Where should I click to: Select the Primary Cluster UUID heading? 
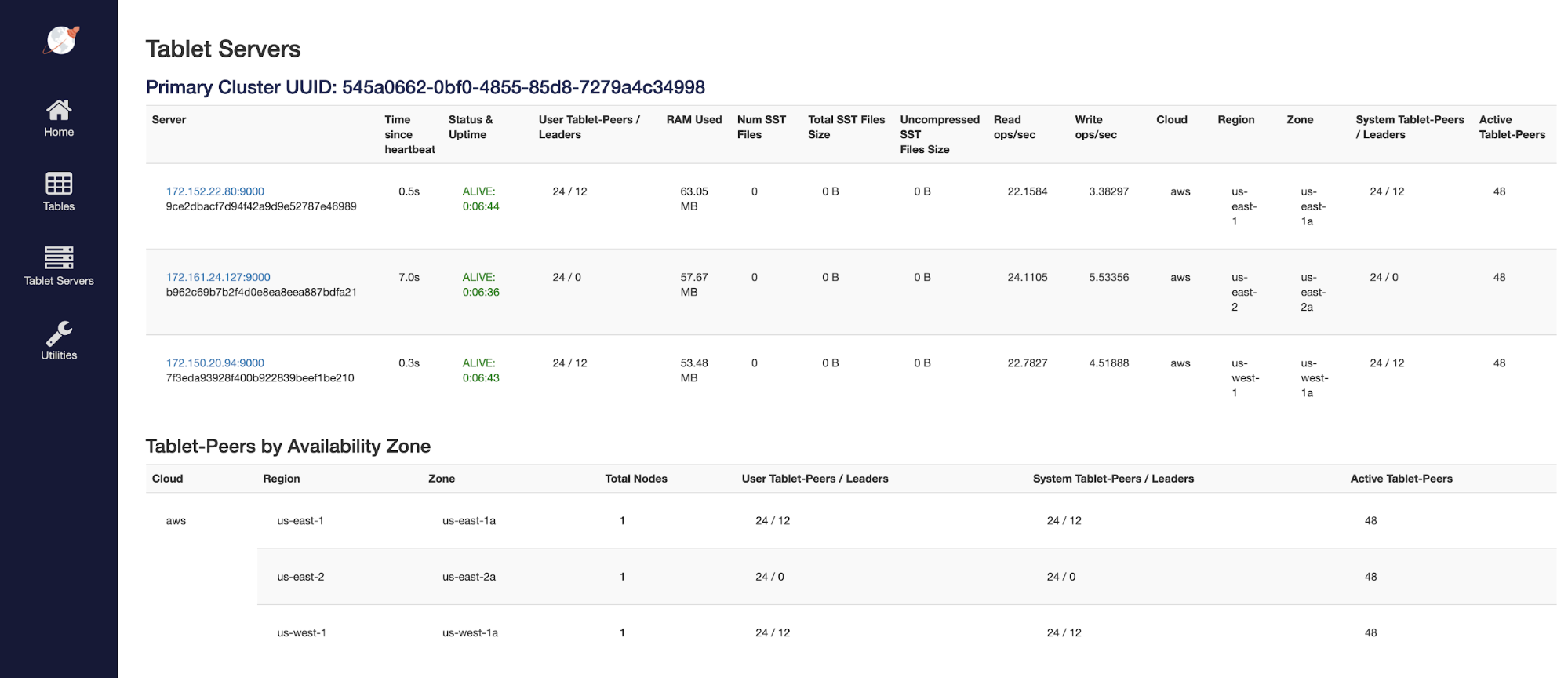(x=425, y=87)
